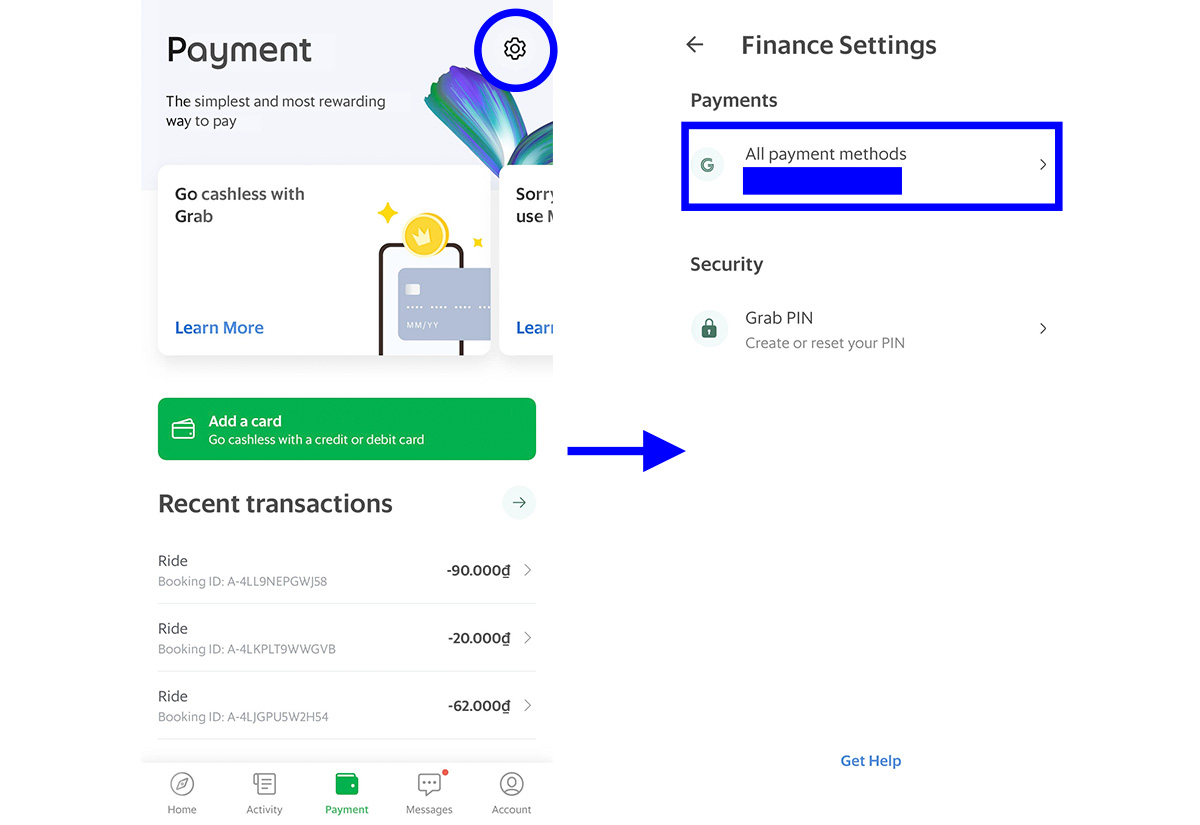Screen dimensions: 1200x825
Task: Click the Recent transactions heading
Action: 275,503
